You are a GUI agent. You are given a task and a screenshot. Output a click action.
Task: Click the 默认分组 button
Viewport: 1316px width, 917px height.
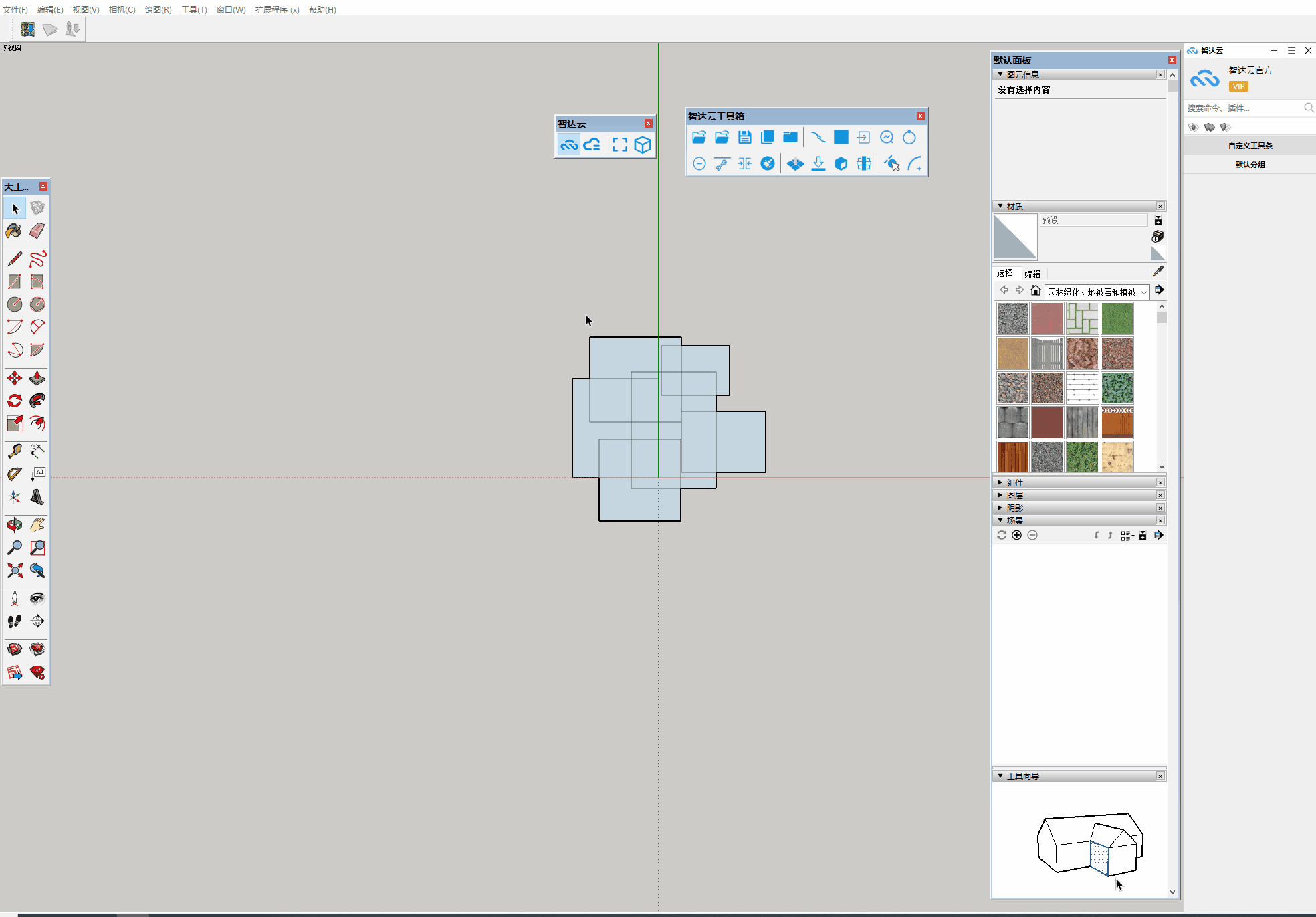[1249, 165]
